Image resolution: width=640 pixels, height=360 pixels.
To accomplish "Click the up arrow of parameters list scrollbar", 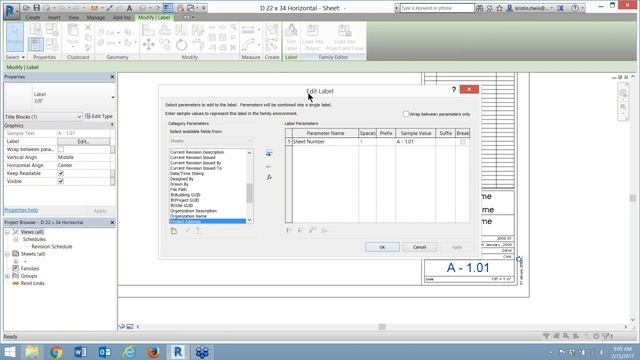I will pos(249,153).
